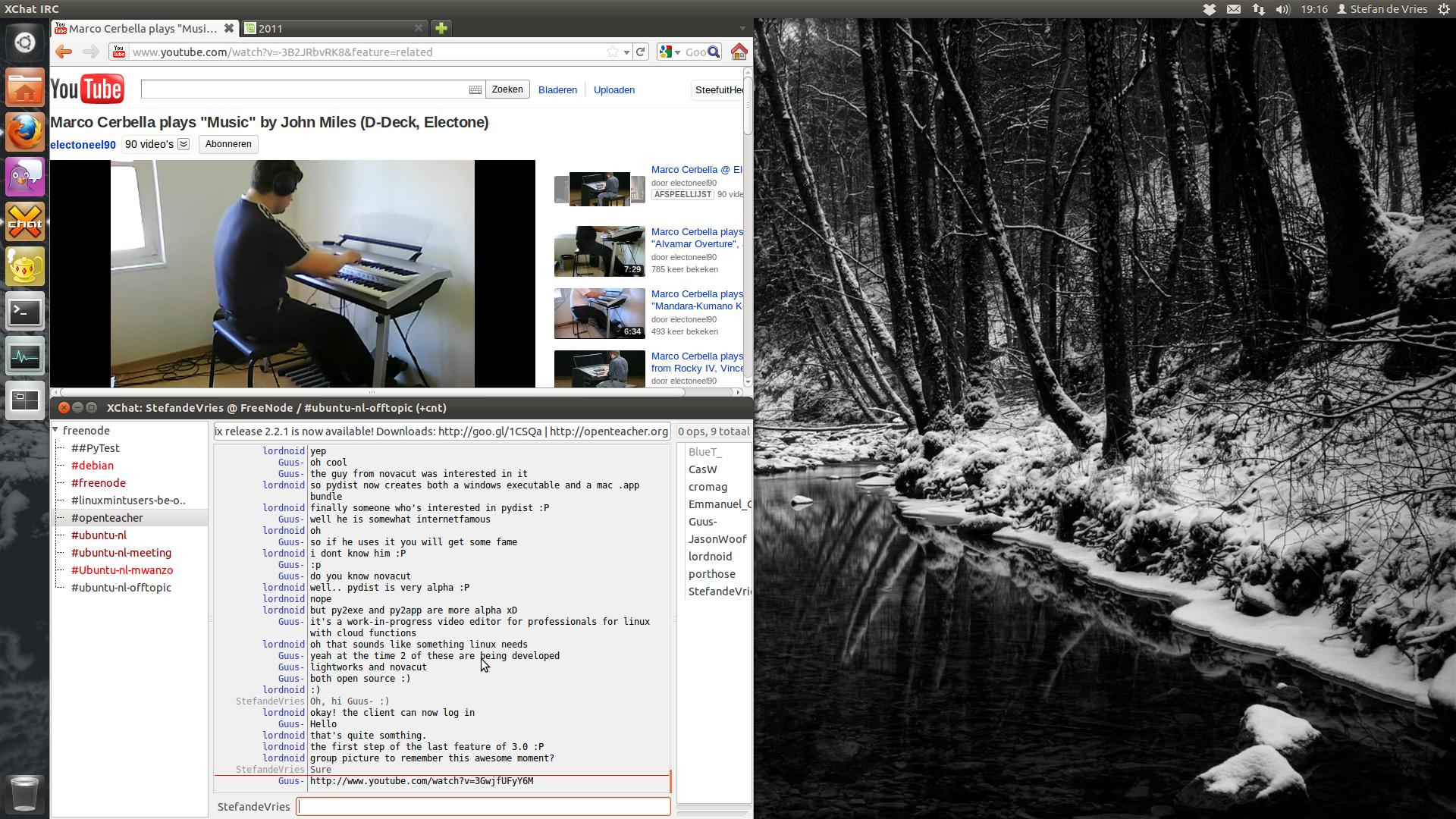Image resolution: width=1456 pixels, height=819 pixels.
Task: Click the browser Back arrow
Action: 64,52
